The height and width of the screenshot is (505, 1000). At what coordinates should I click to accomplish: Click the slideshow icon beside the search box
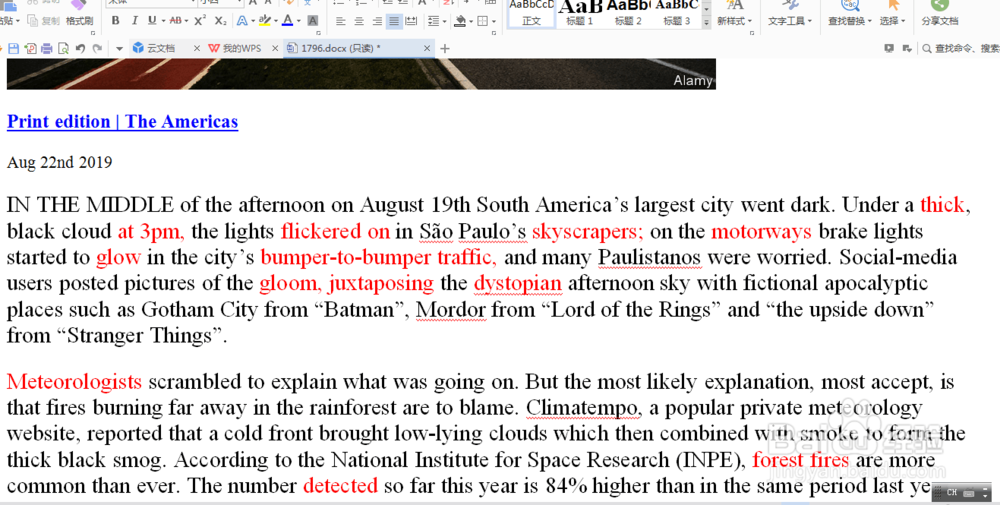[x=889, y=48]
